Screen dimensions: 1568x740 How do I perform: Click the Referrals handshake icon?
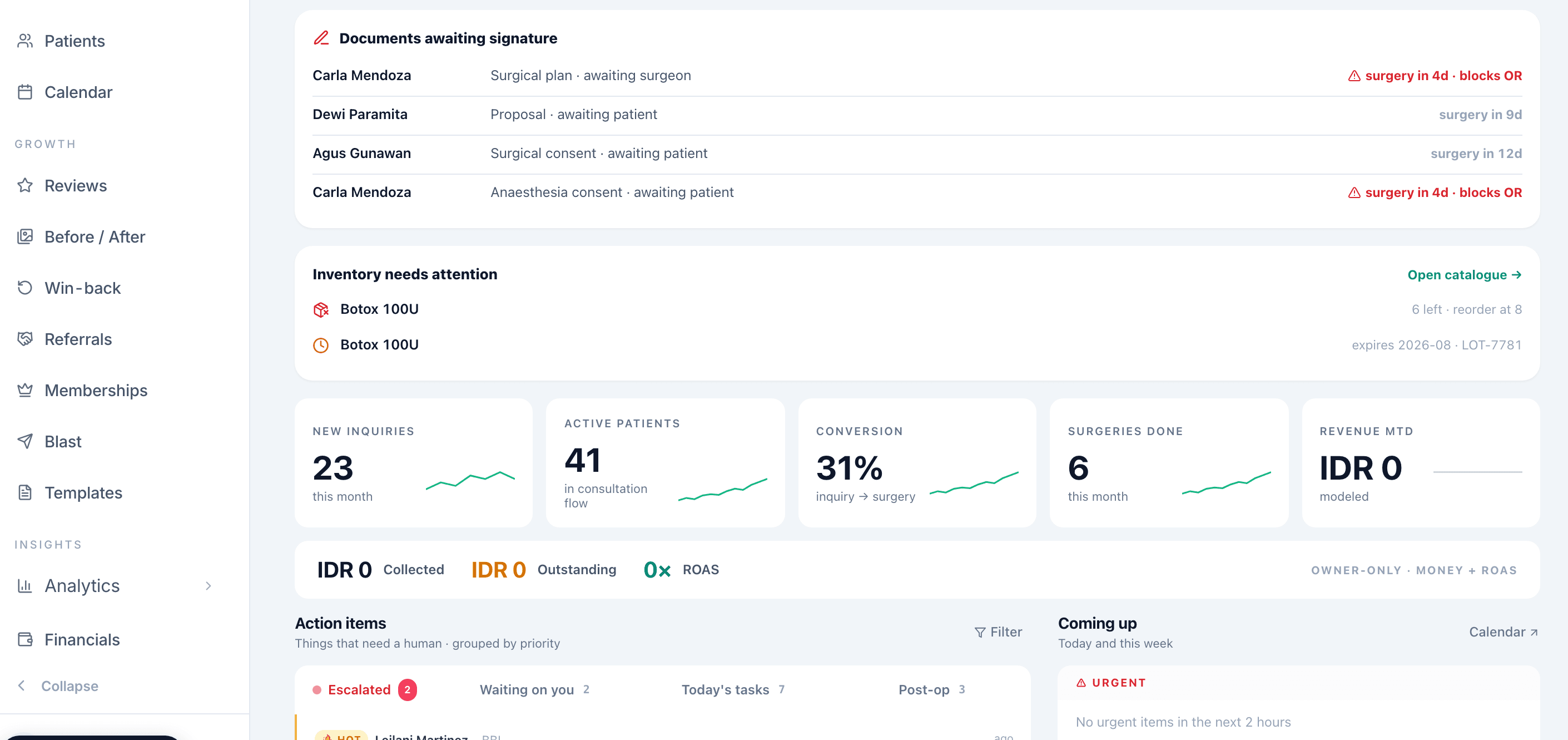tap(25, 339)
